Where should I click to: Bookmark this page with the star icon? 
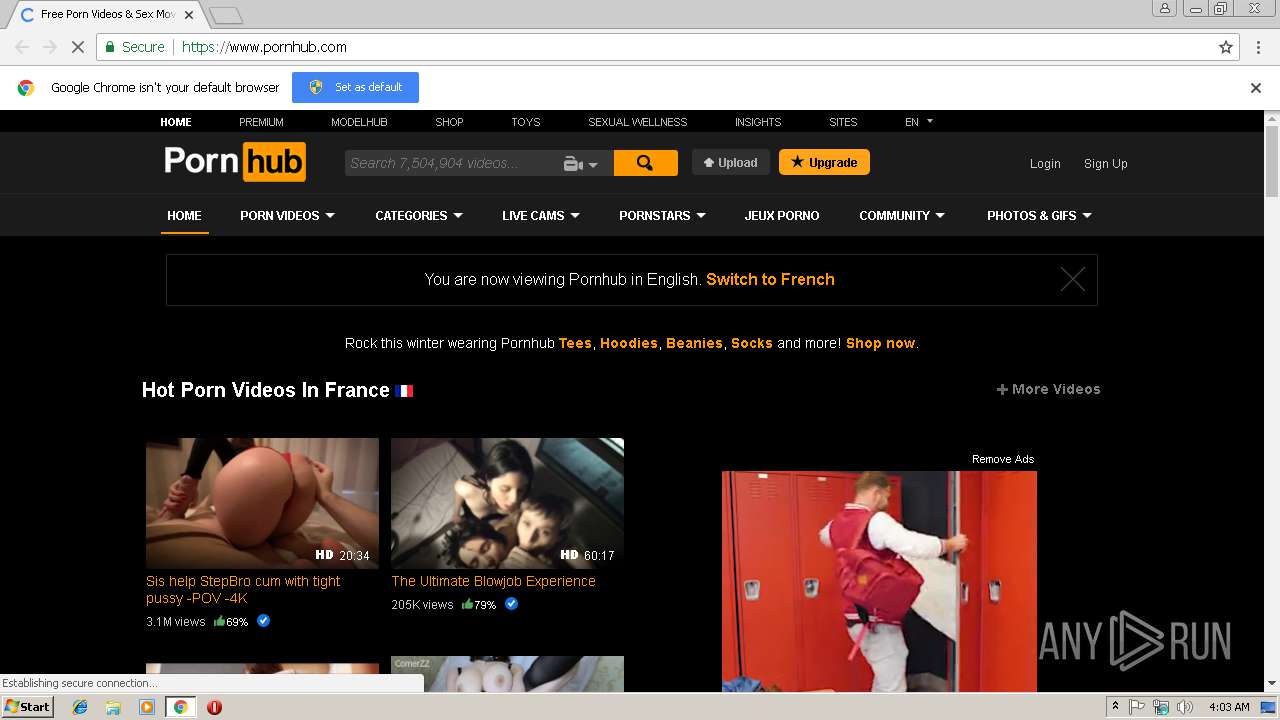coord(1226,47)
